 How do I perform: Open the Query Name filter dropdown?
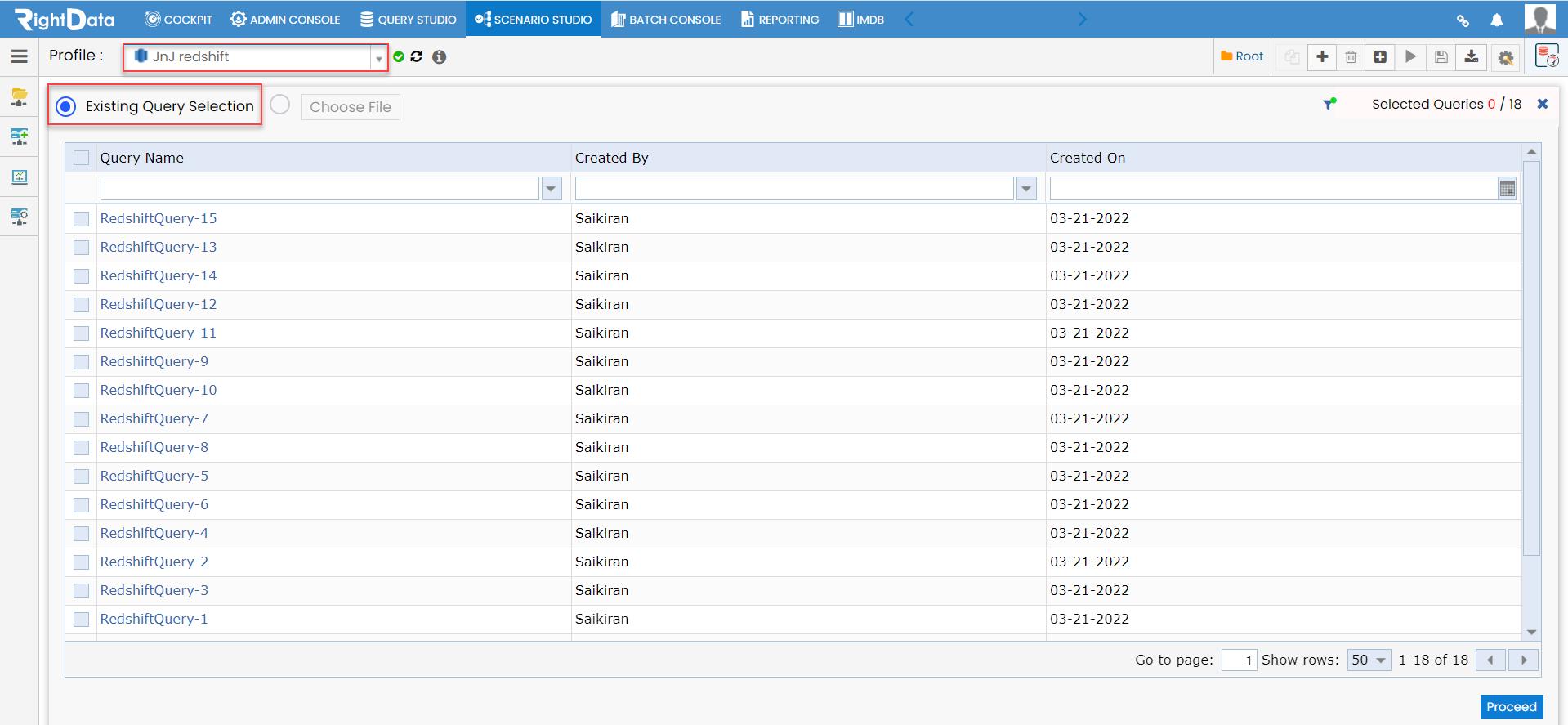tap(552, 189)
